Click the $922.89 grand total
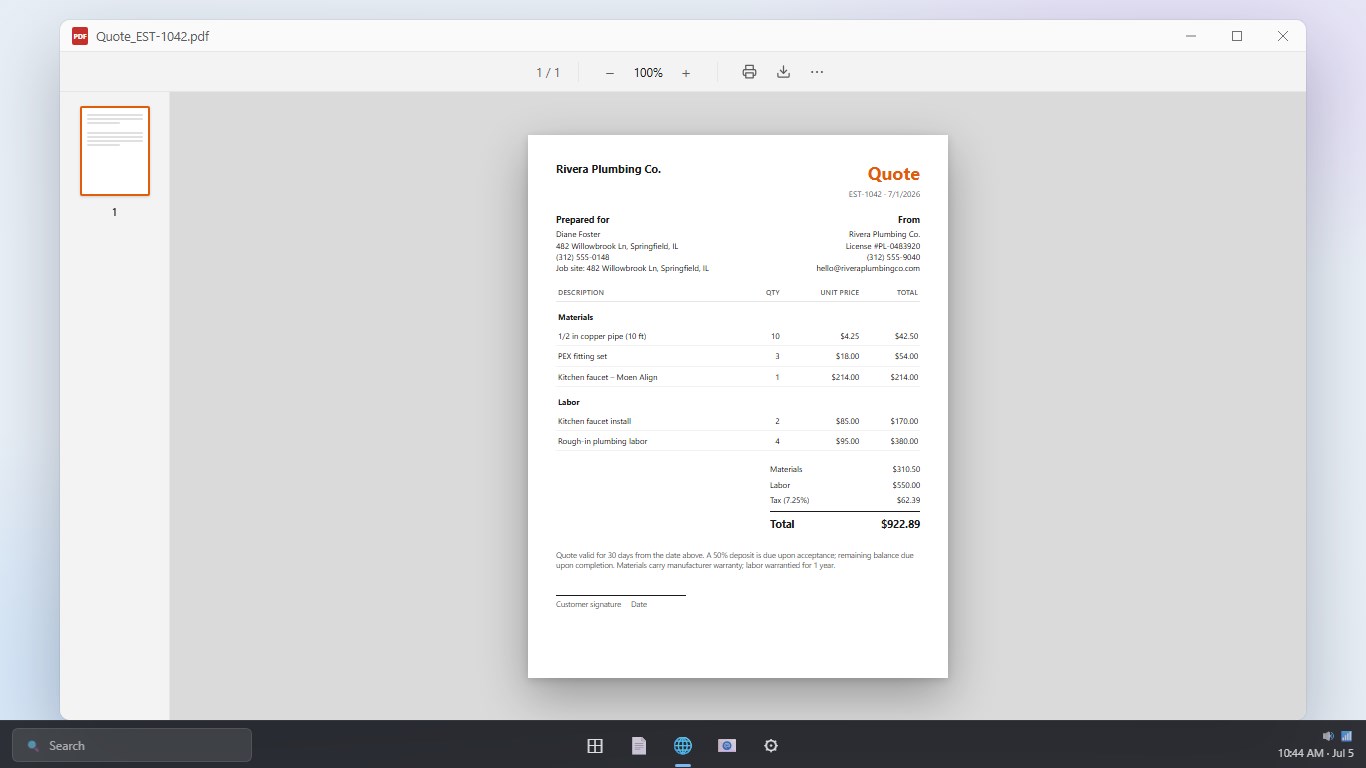The image size is (1366, 768). [x=900, y=524]
